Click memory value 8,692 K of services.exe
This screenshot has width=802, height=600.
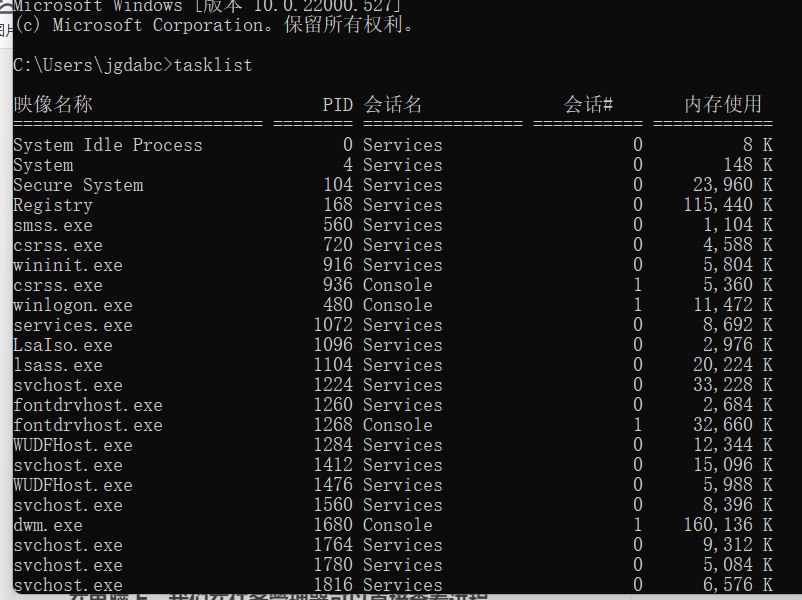coord(738,325)
